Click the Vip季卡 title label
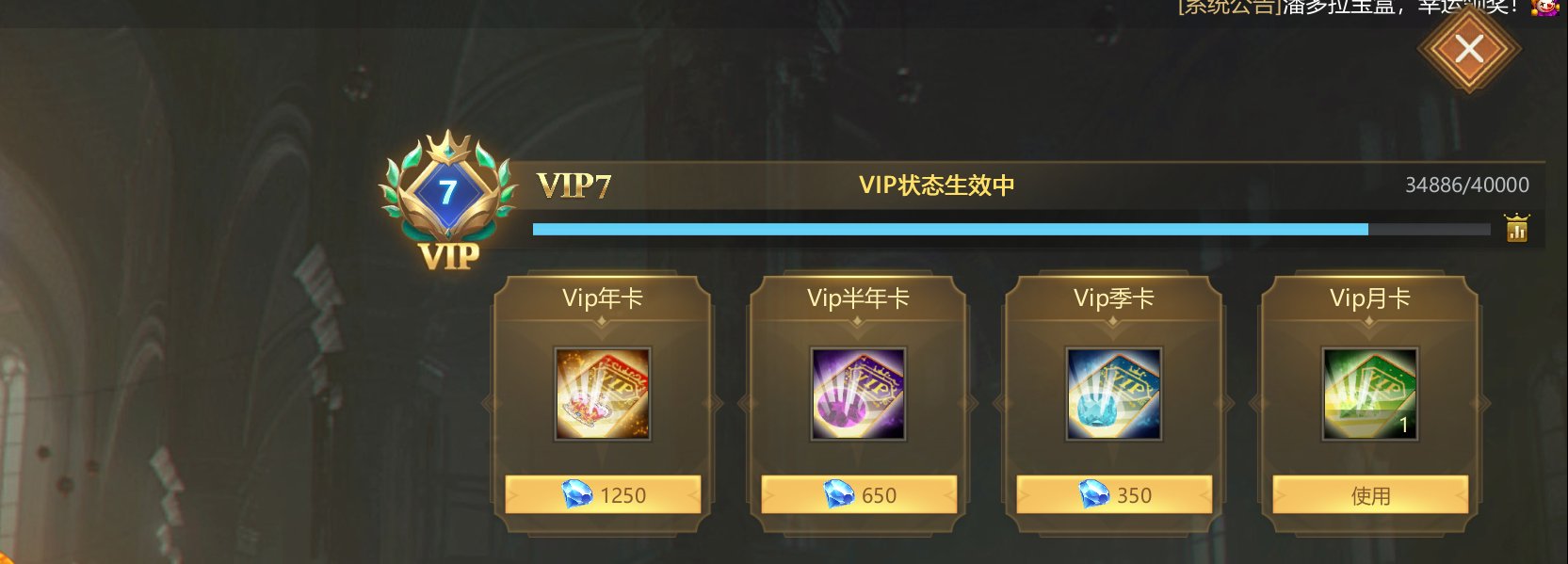The image size is (1568, 564). point(1114,298)
